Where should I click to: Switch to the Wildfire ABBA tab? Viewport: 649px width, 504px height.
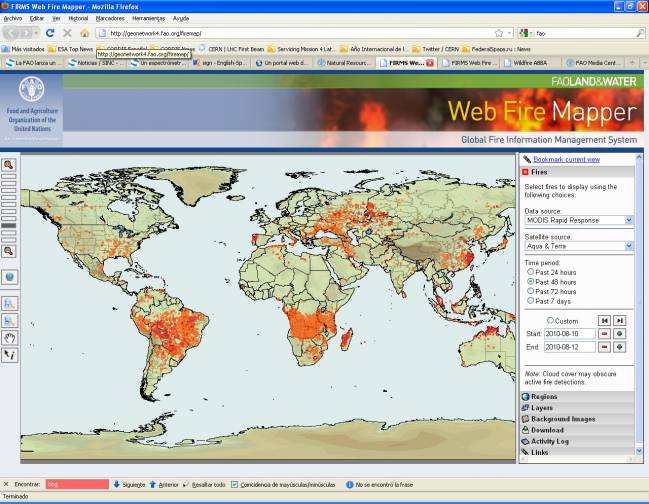(531, 63)
